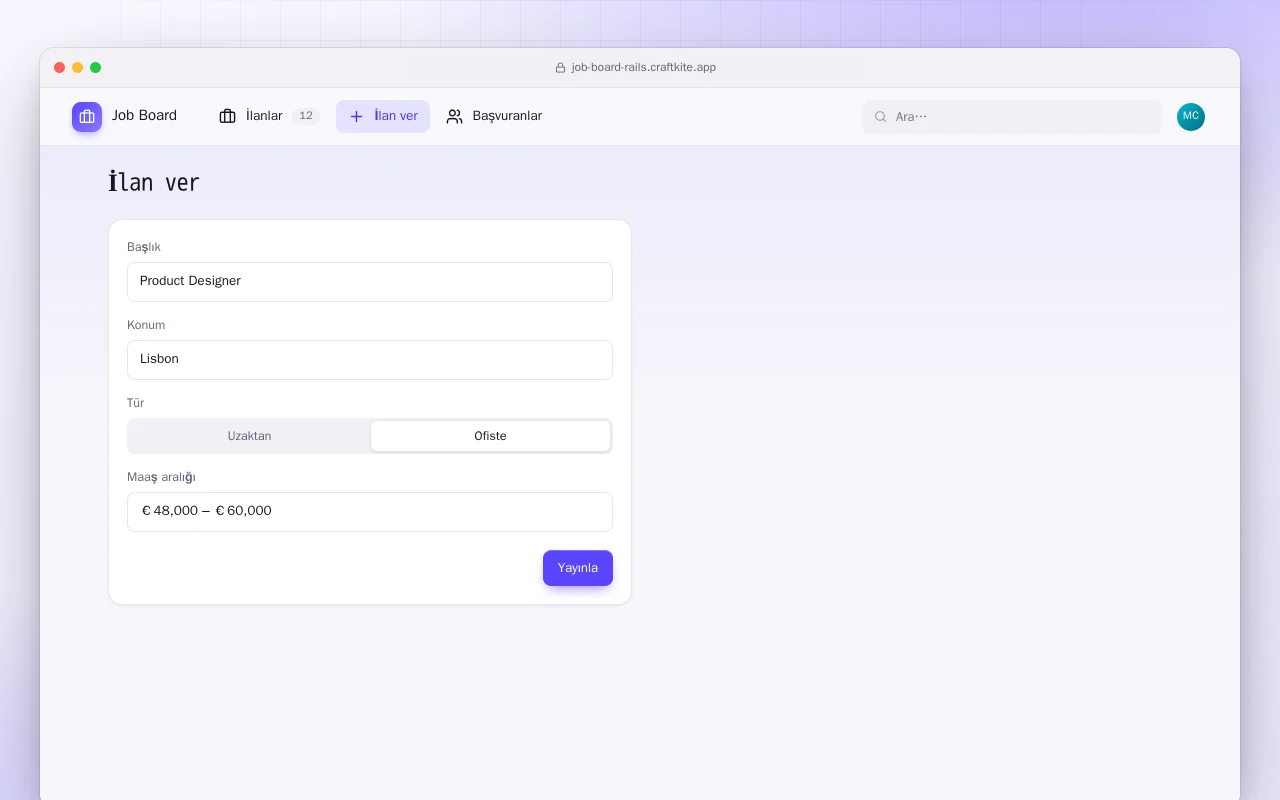This screenshot has height=800, width=1280.
Task: Open the MC user avatar
Action: tap(1191, 117)
